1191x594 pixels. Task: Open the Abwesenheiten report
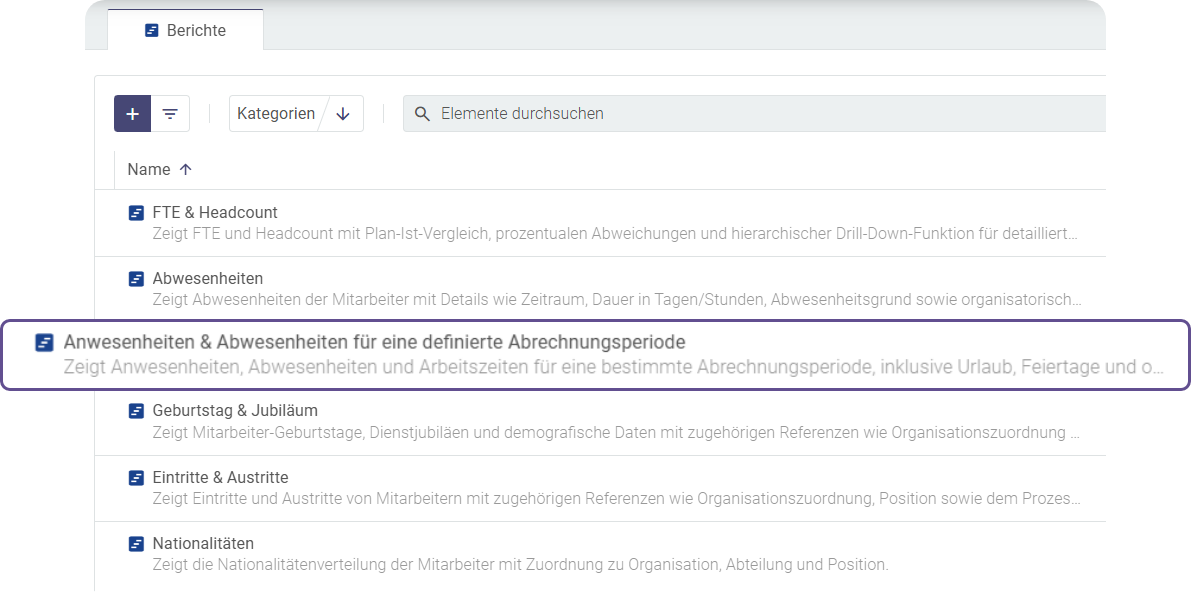tap(208, 279)
